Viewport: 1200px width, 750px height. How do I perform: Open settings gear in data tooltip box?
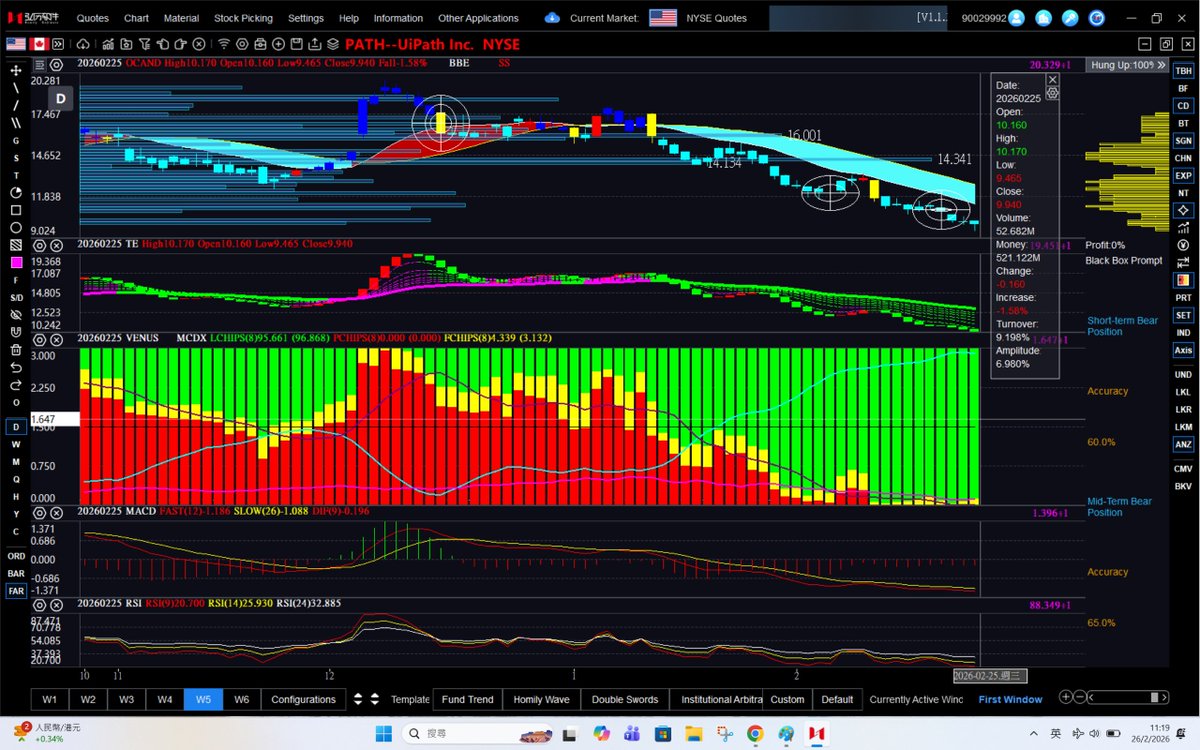pos(1052,92)
